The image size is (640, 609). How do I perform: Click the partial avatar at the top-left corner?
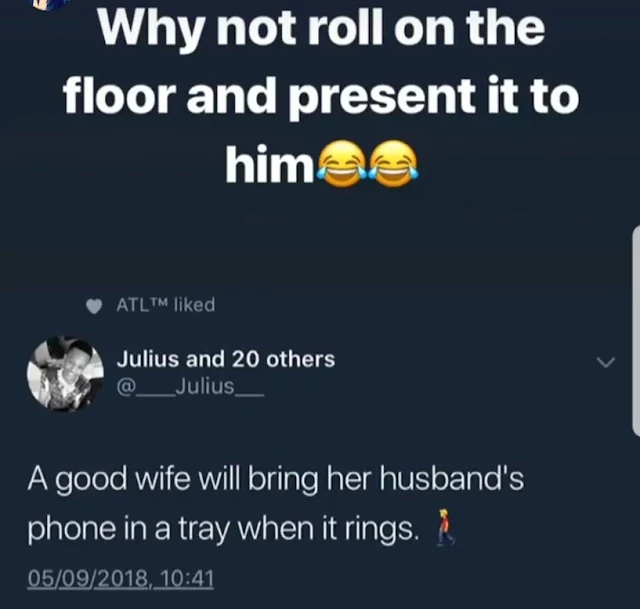coord(51,4)
